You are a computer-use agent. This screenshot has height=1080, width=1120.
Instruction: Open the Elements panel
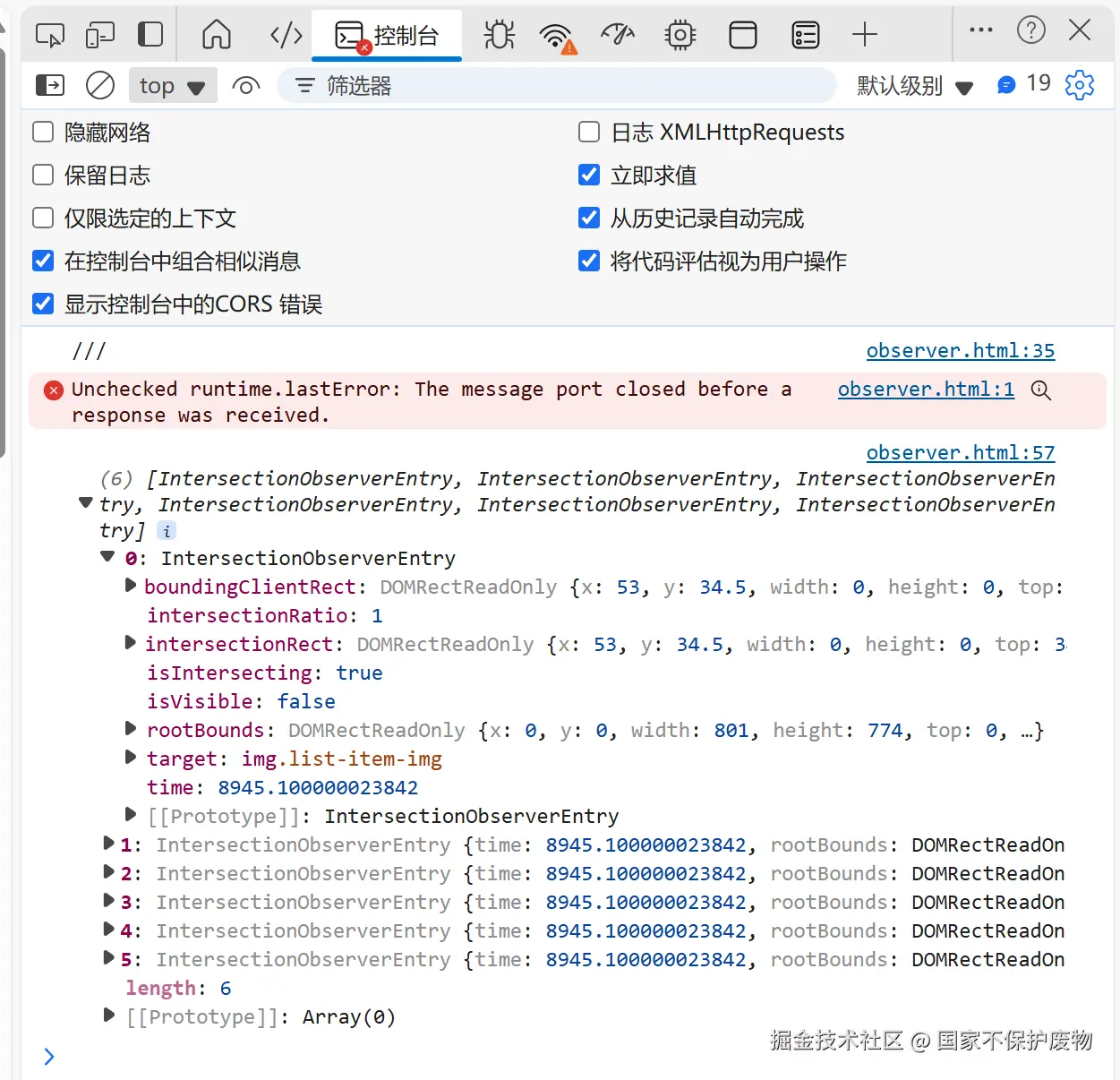click(x=286, y=35)
